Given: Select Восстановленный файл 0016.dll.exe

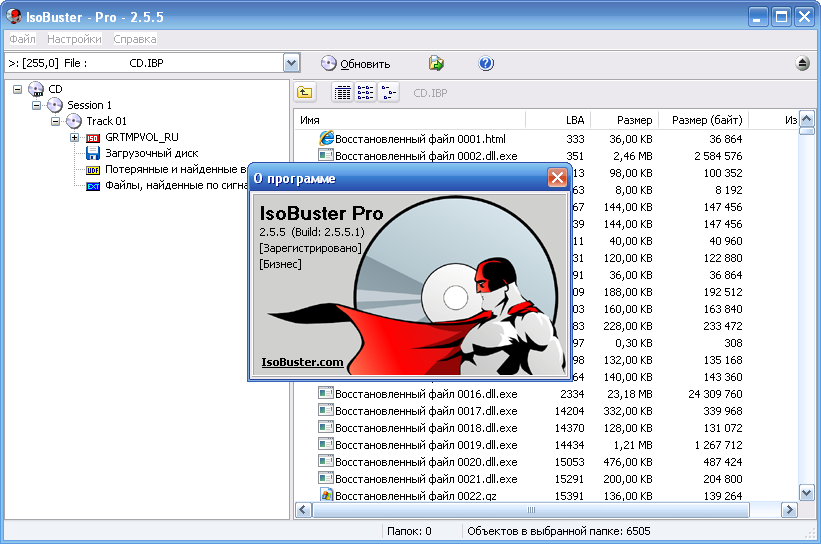Looking at the screenshot, I should click(426, 394).
